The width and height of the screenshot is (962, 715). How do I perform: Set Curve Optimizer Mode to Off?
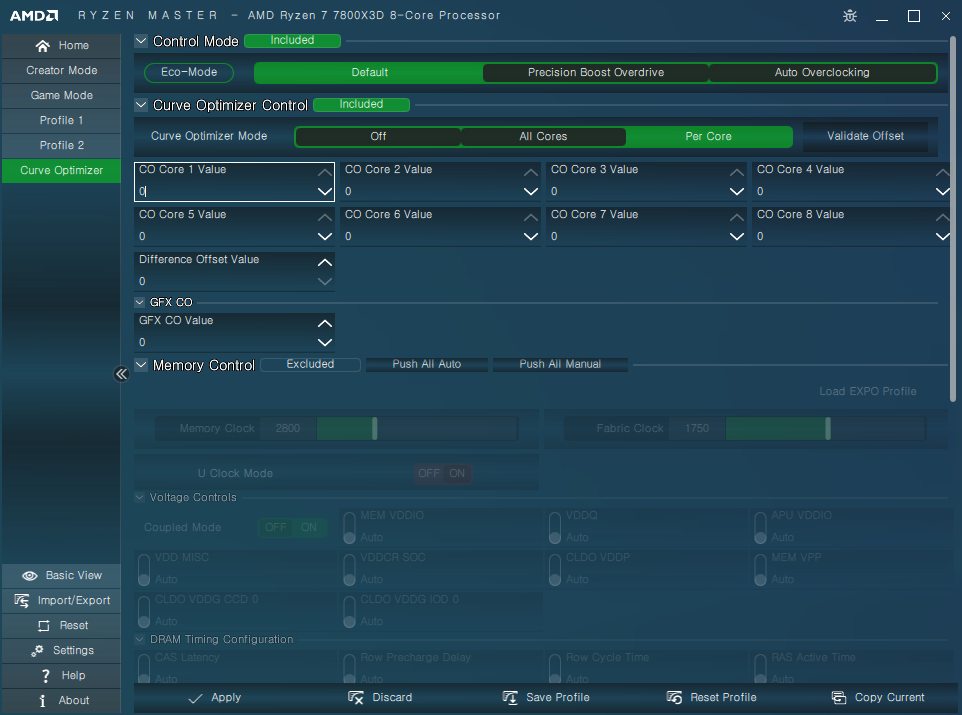378,136
